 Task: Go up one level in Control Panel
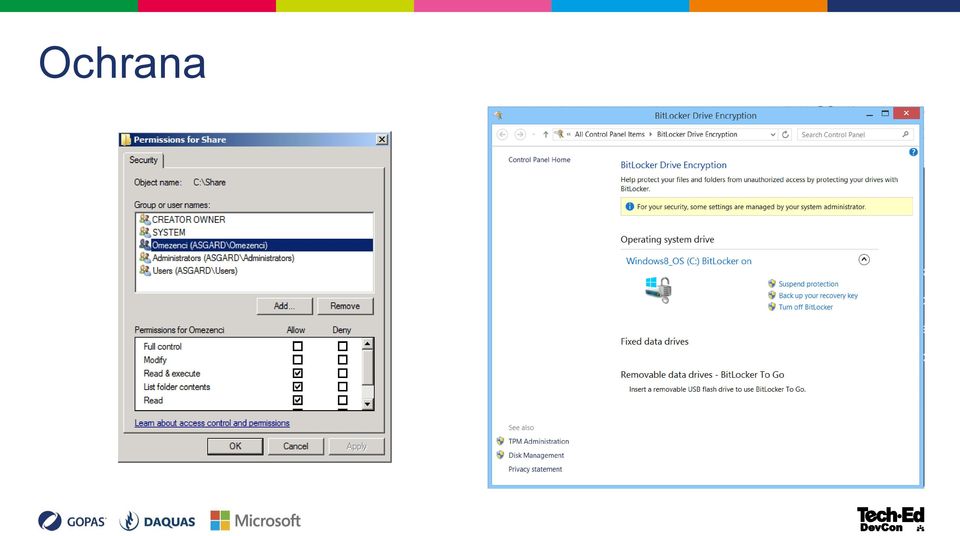[545, 134]
